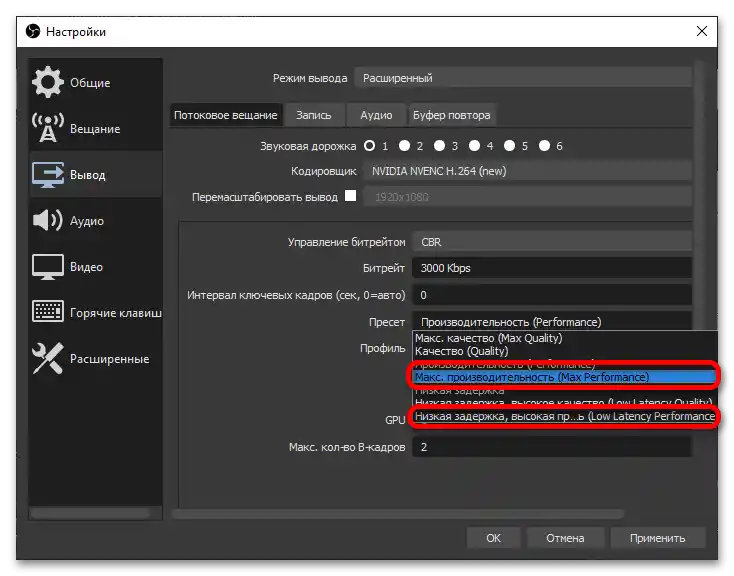
Task: Select audio track 2 radio button
Action: click(404, 146)
